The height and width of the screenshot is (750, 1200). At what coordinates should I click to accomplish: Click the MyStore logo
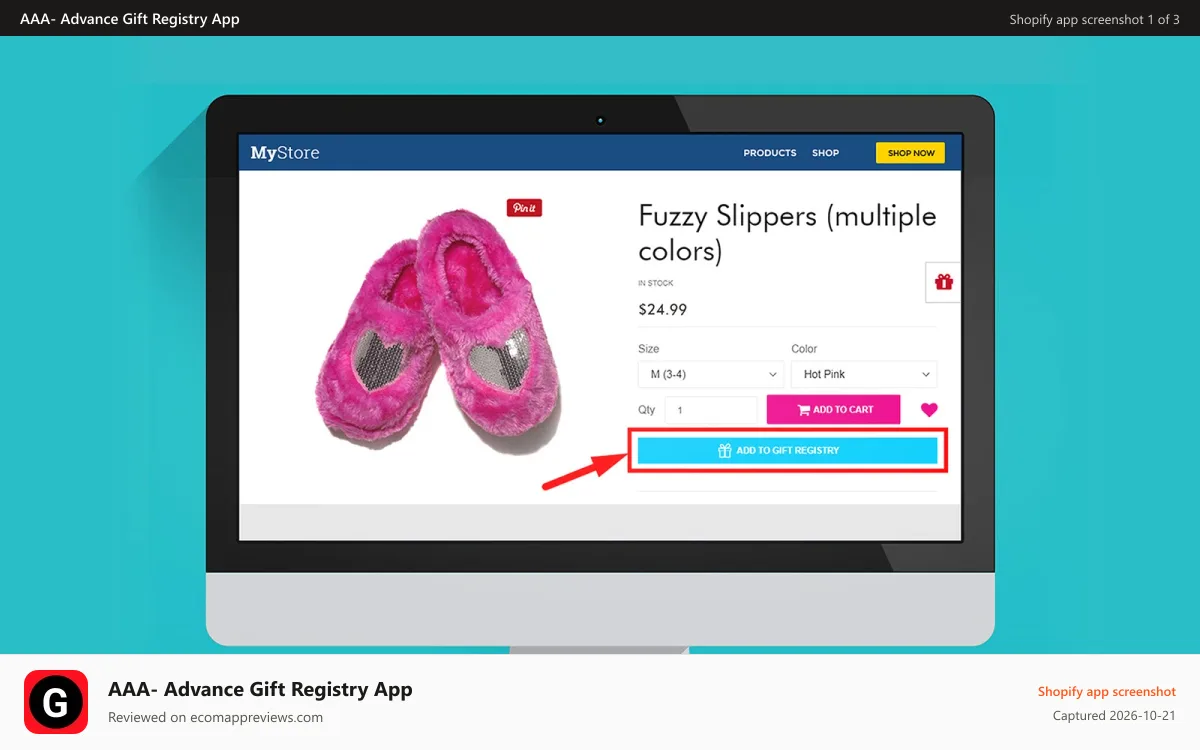point(285,153)
